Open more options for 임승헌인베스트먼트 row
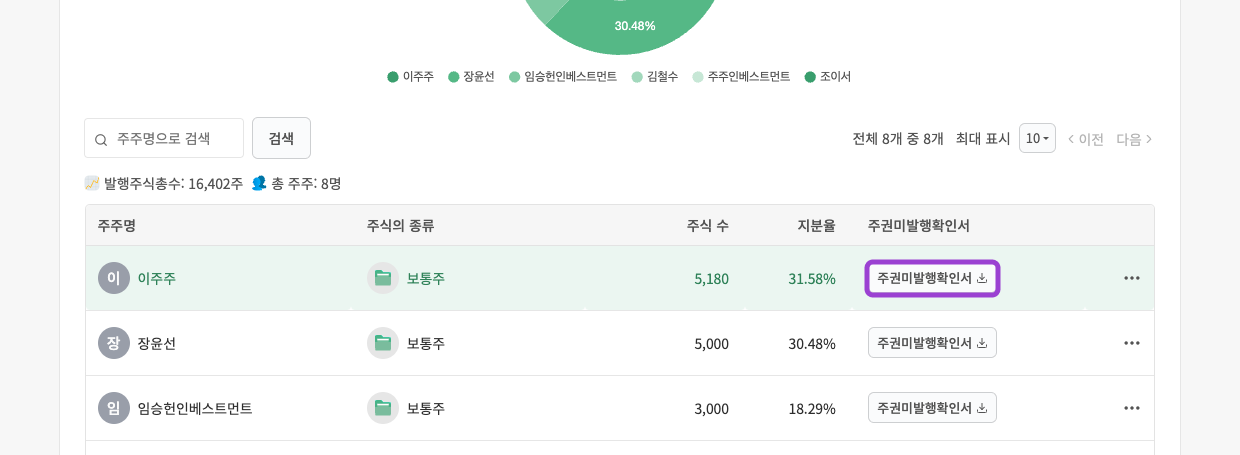The width and height of the screenshot is (1240, 455). [x=1131, y=408]
